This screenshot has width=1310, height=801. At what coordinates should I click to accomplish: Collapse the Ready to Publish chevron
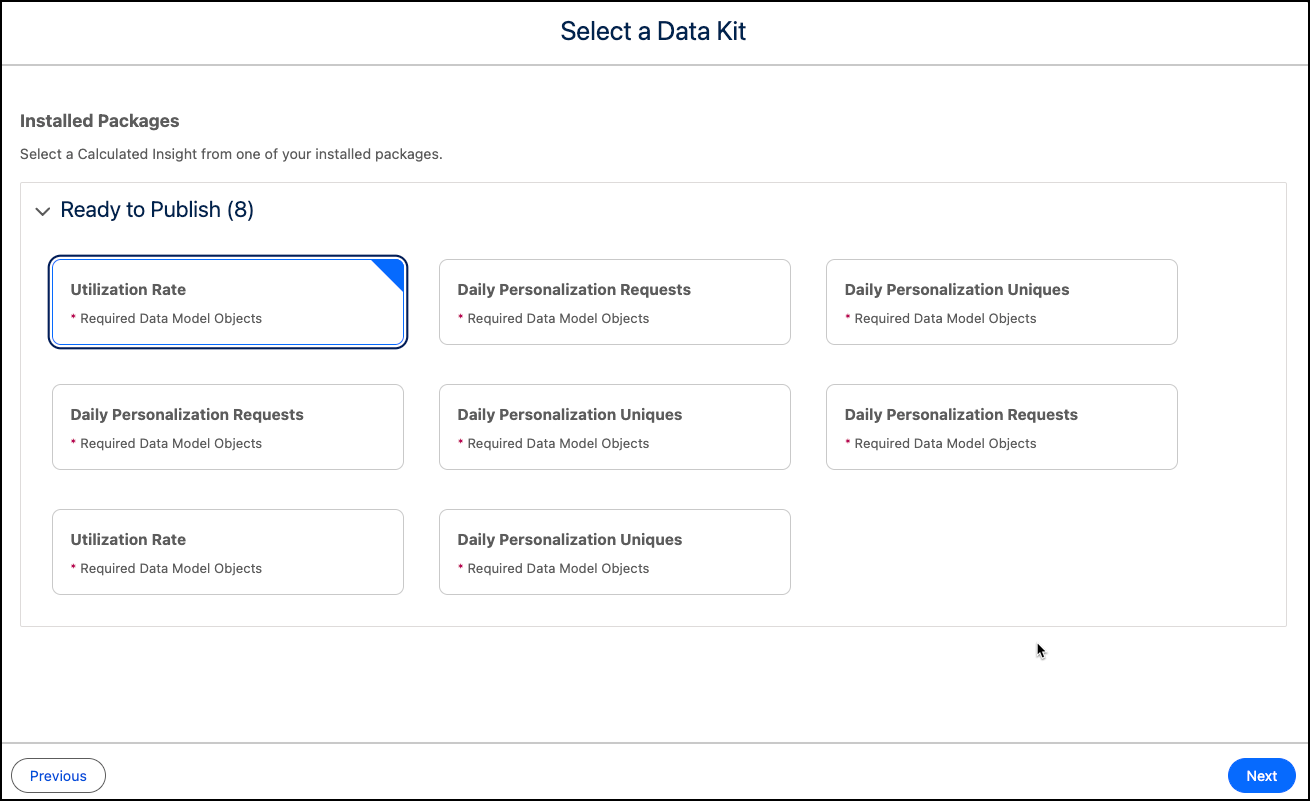(42, 211)
